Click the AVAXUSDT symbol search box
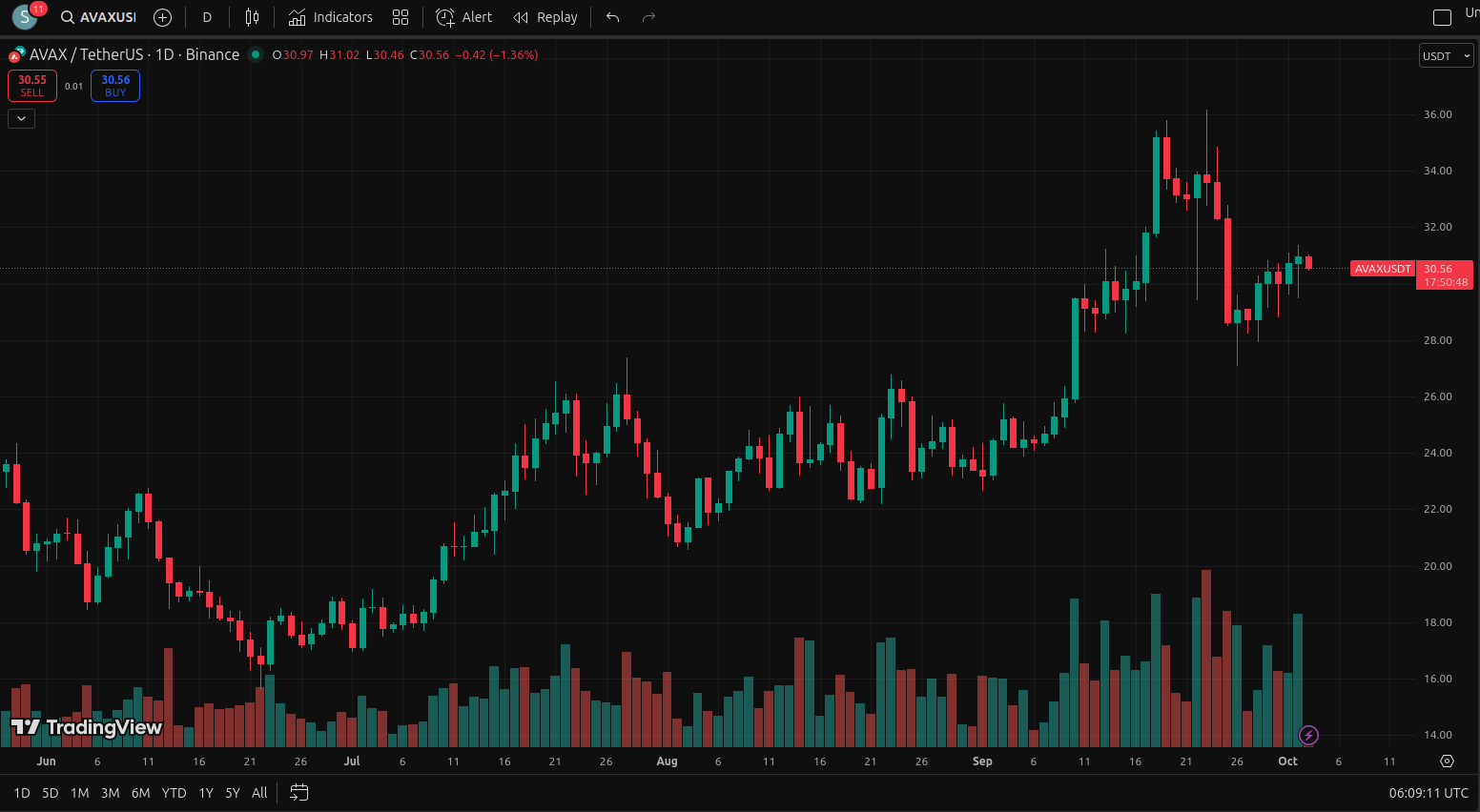Viewport: 1480px width, 812px height. 99,17
